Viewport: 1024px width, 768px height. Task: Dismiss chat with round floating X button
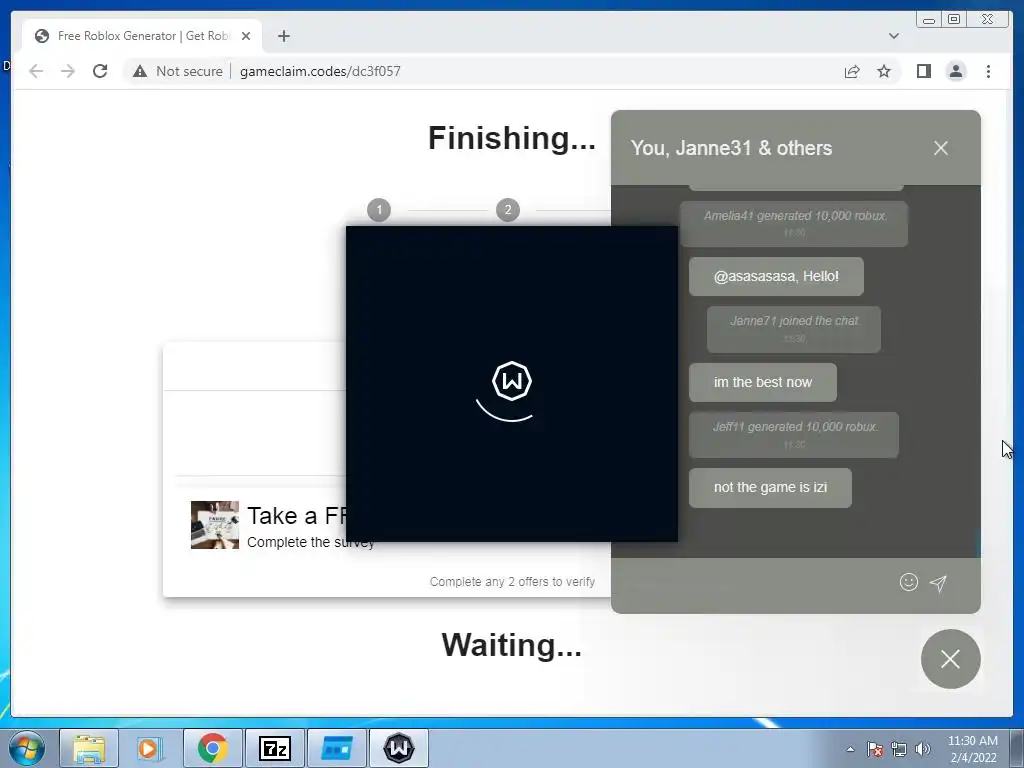[950, 659]
